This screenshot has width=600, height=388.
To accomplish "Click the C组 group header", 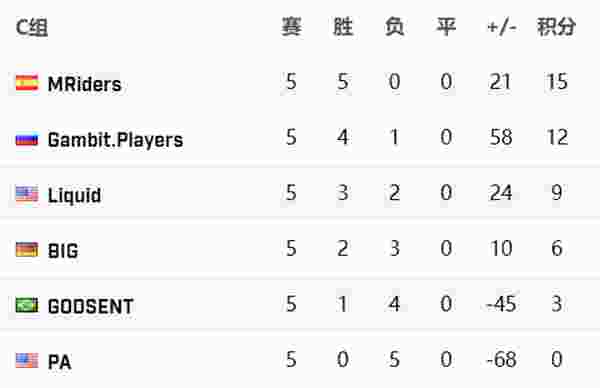I will pos(32,28).
